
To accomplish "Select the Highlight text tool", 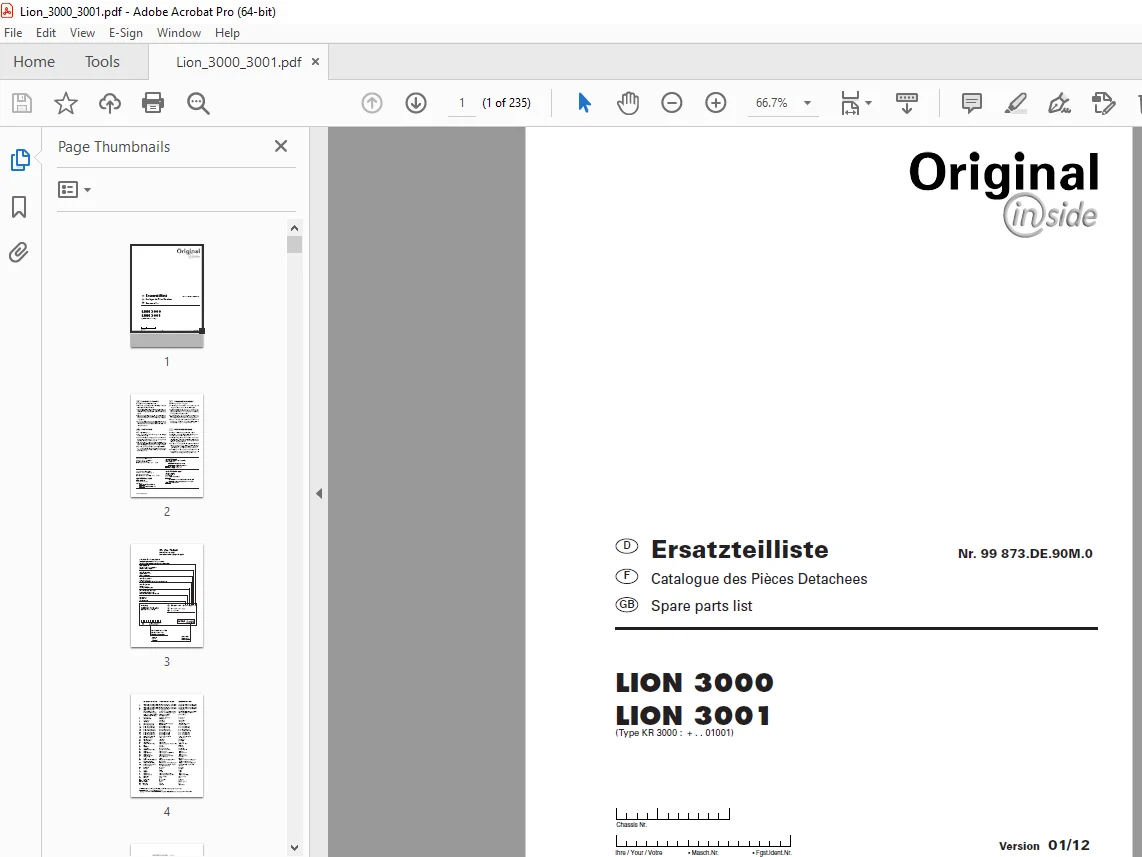I will [x=1015, y=103].
